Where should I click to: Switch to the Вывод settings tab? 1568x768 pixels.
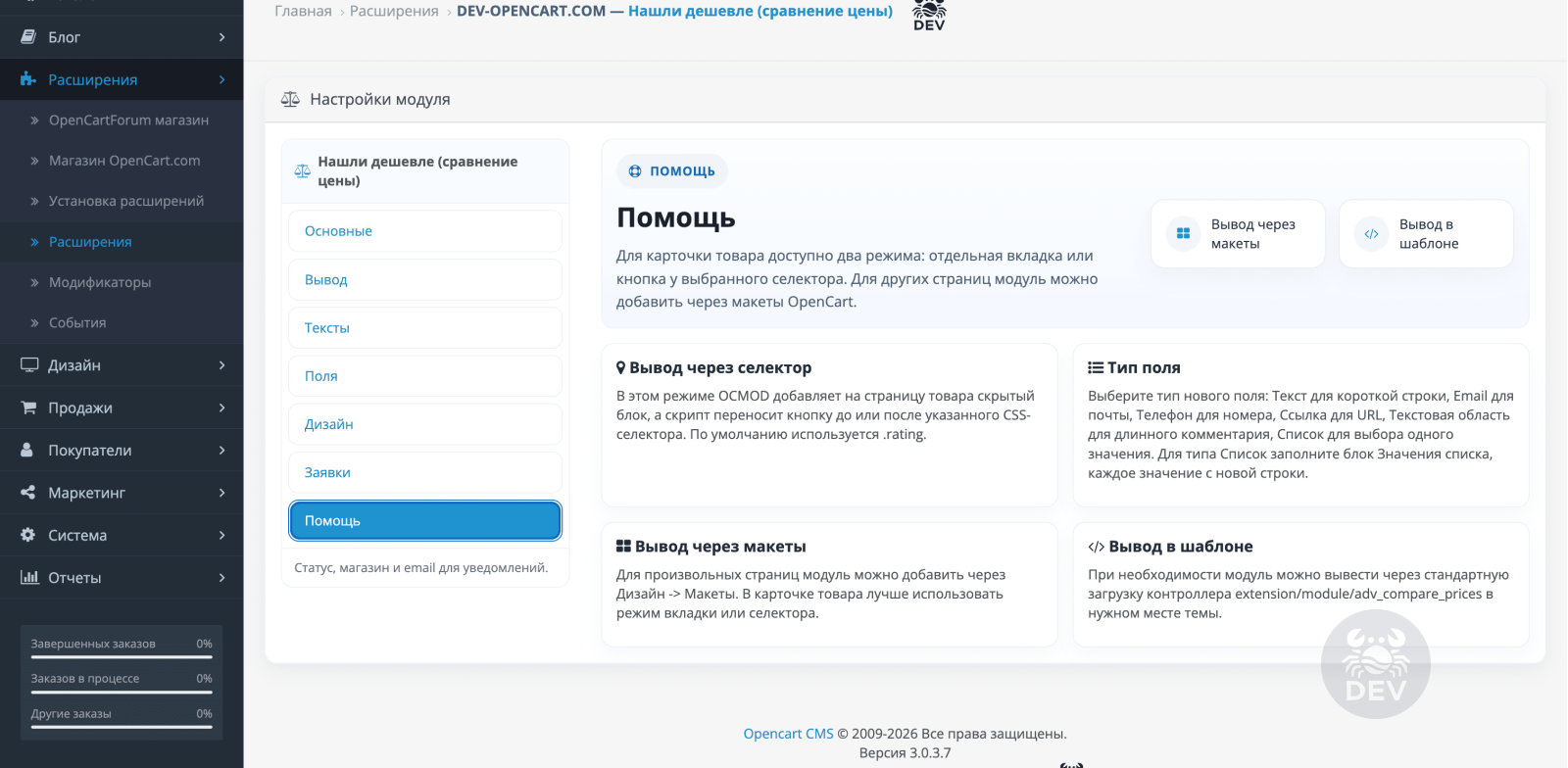point(425,279)
